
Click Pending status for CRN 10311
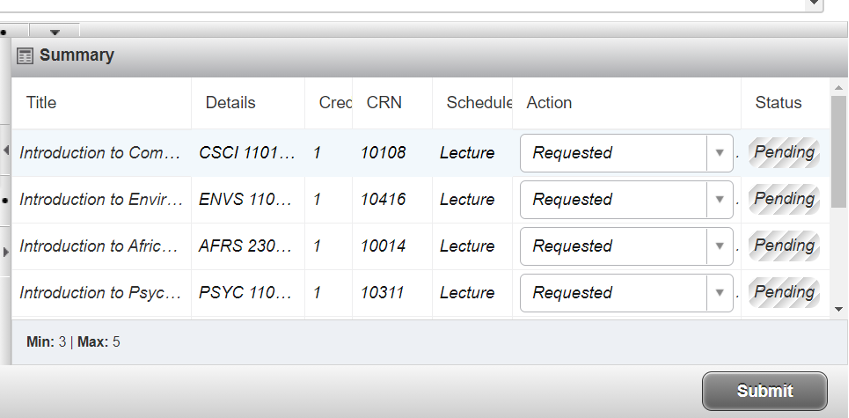point(784,292)
